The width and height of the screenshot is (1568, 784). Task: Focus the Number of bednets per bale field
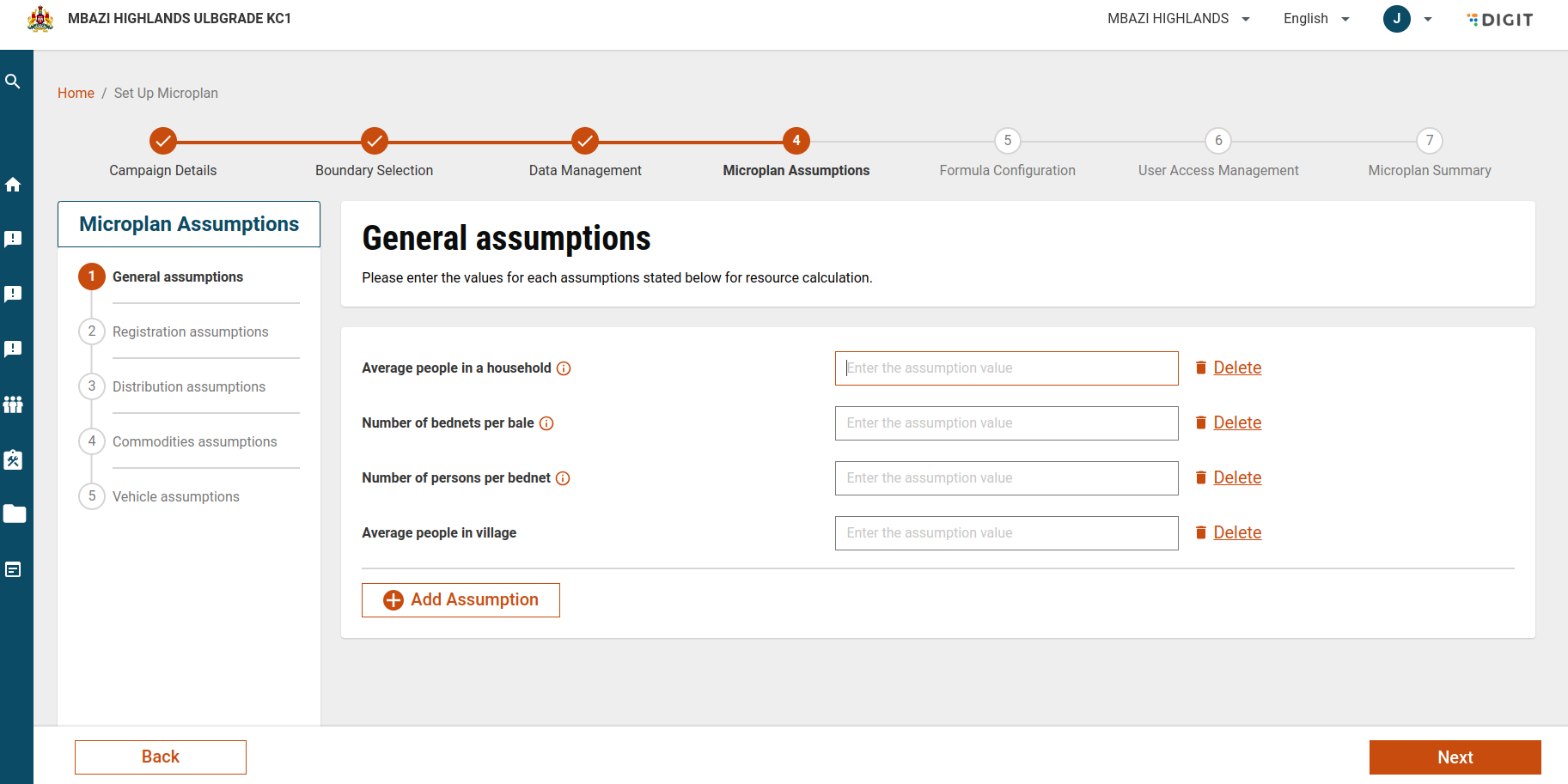coord(1006,423)
